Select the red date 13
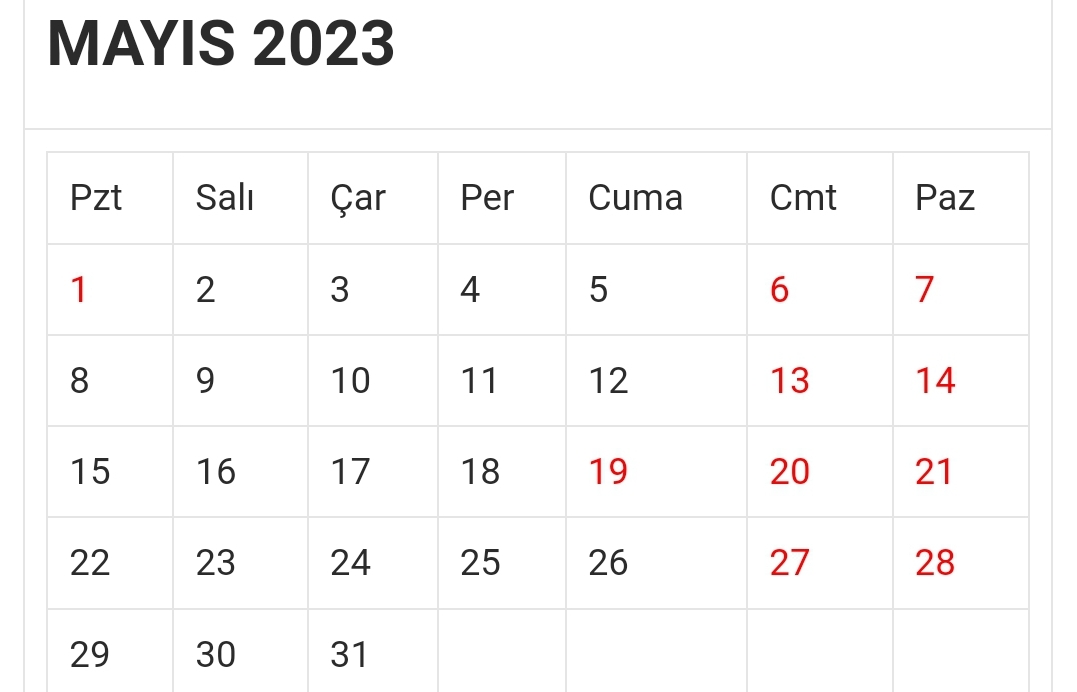Viewport: 1077px width, 692px height. [789, 381]
